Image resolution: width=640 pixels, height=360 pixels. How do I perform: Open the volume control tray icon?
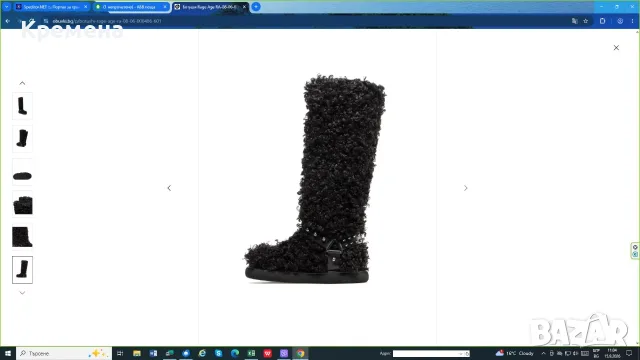point(576,353)
